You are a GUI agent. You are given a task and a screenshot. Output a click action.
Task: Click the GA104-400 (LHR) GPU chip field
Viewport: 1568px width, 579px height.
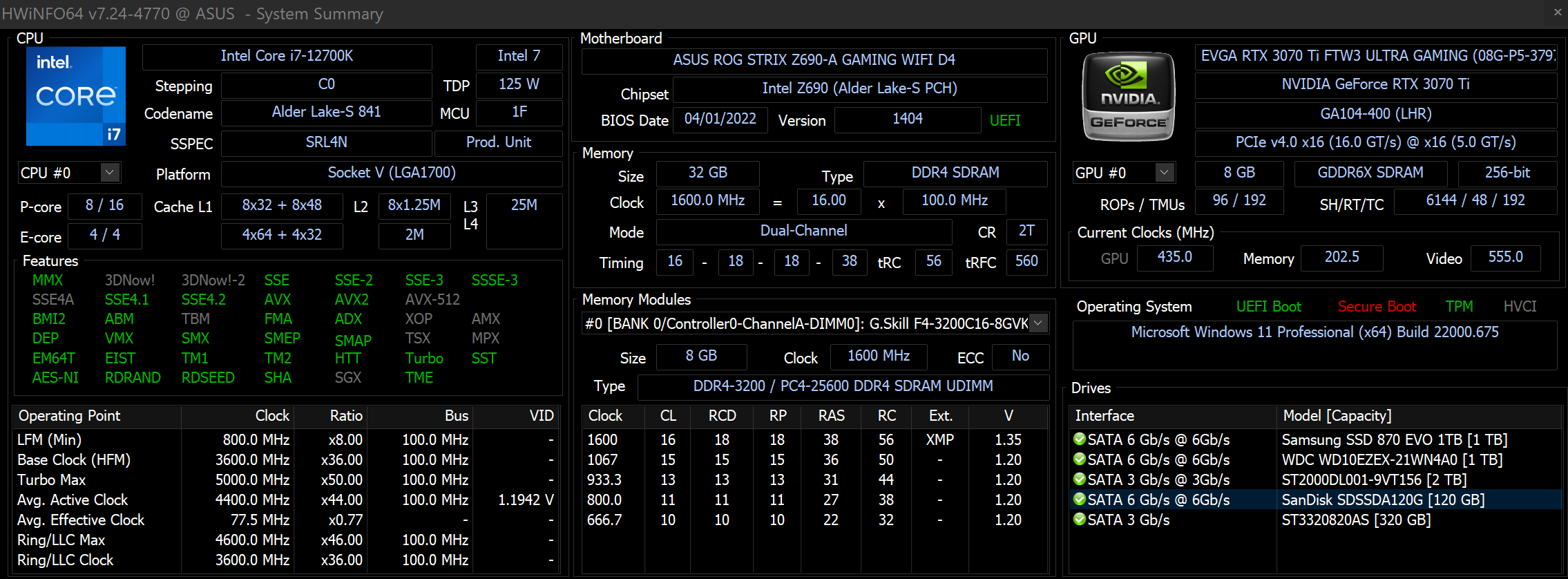1376,114
